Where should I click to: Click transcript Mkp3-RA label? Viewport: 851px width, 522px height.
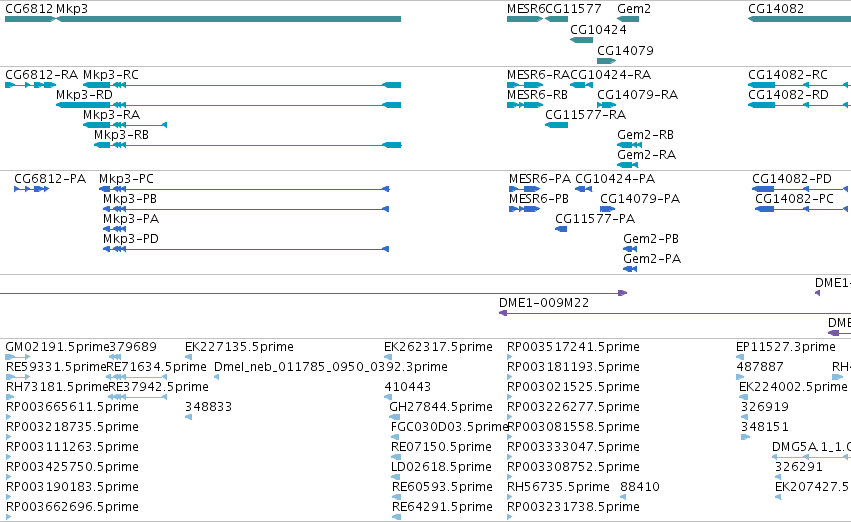(x=111, y=114)
